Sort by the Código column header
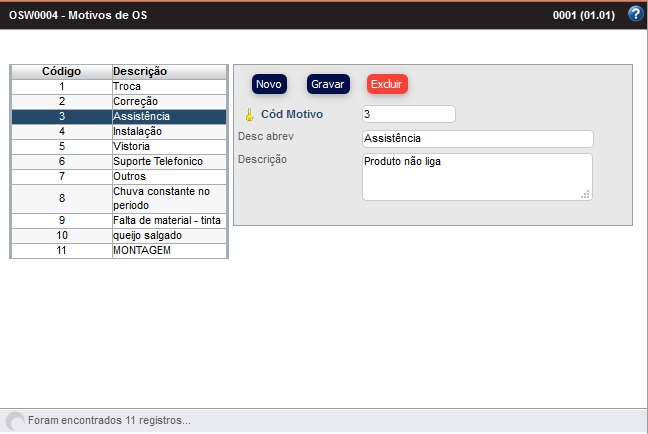 click(61, 72)
